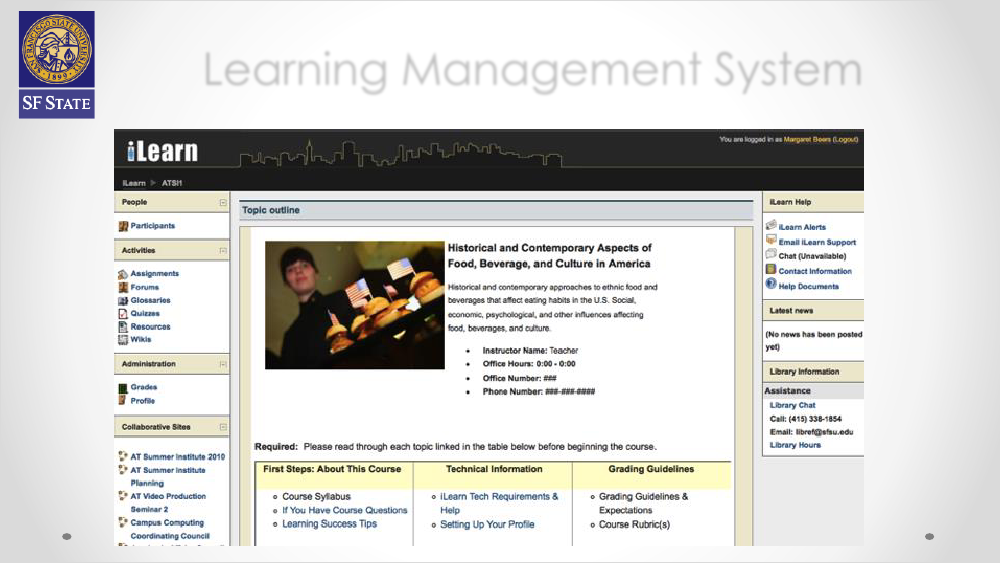Click the Forums icon

[x=123, y=288]
